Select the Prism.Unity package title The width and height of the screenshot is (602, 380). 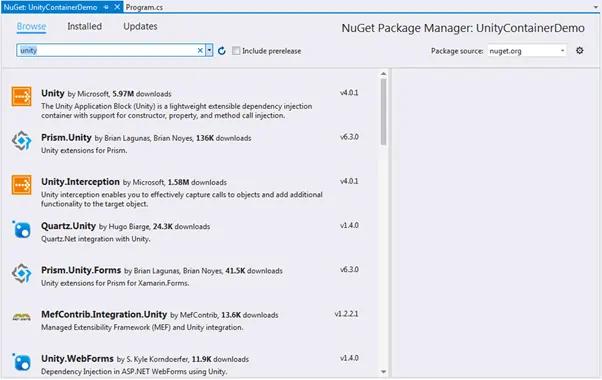(x=66, y=137)
